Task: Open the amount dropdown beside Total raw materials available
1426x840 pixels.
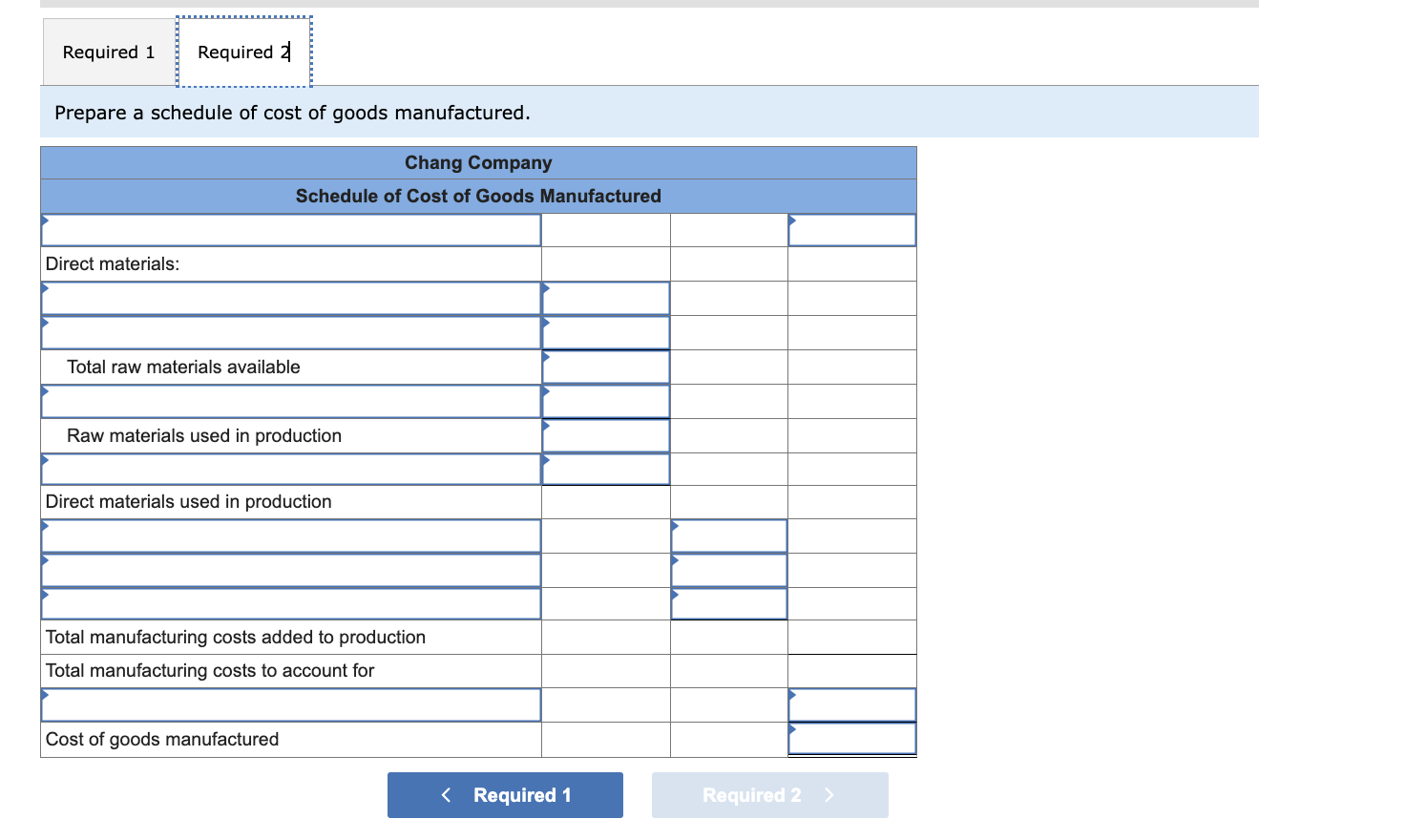Action: (x=605, y=367)
